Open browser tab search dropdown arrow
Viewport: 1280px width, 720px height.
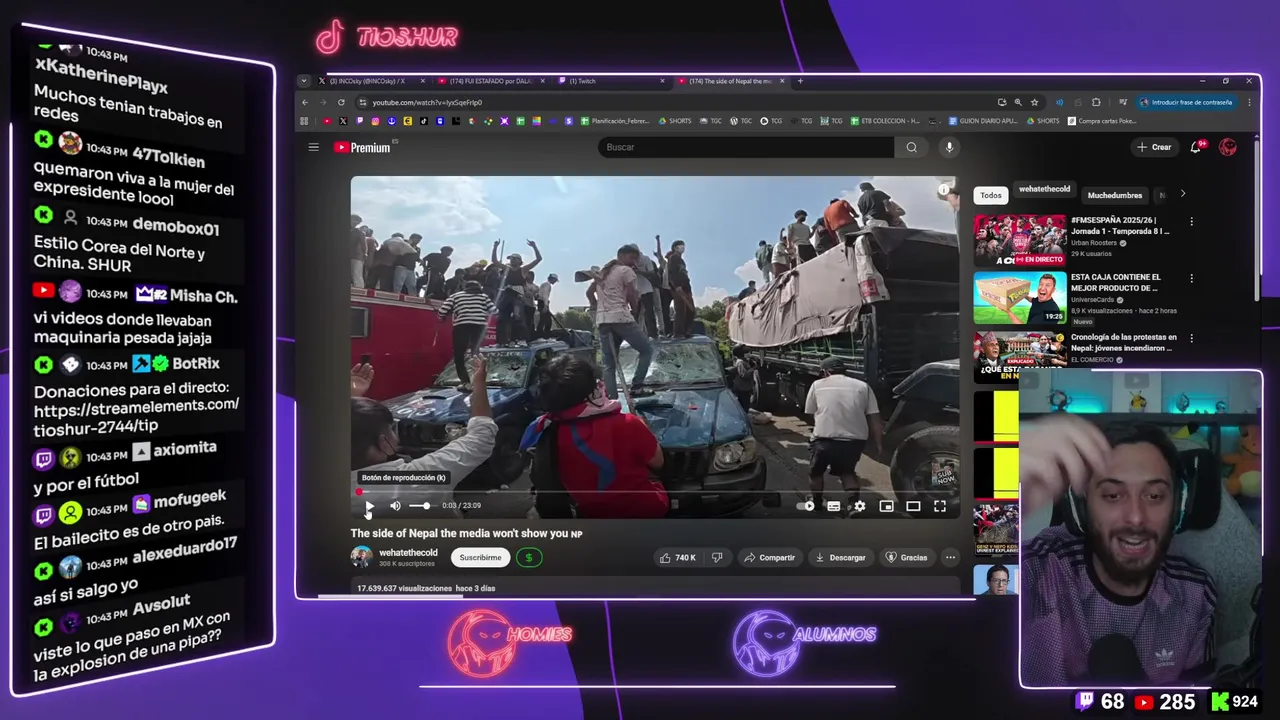(x=304, y=81)
